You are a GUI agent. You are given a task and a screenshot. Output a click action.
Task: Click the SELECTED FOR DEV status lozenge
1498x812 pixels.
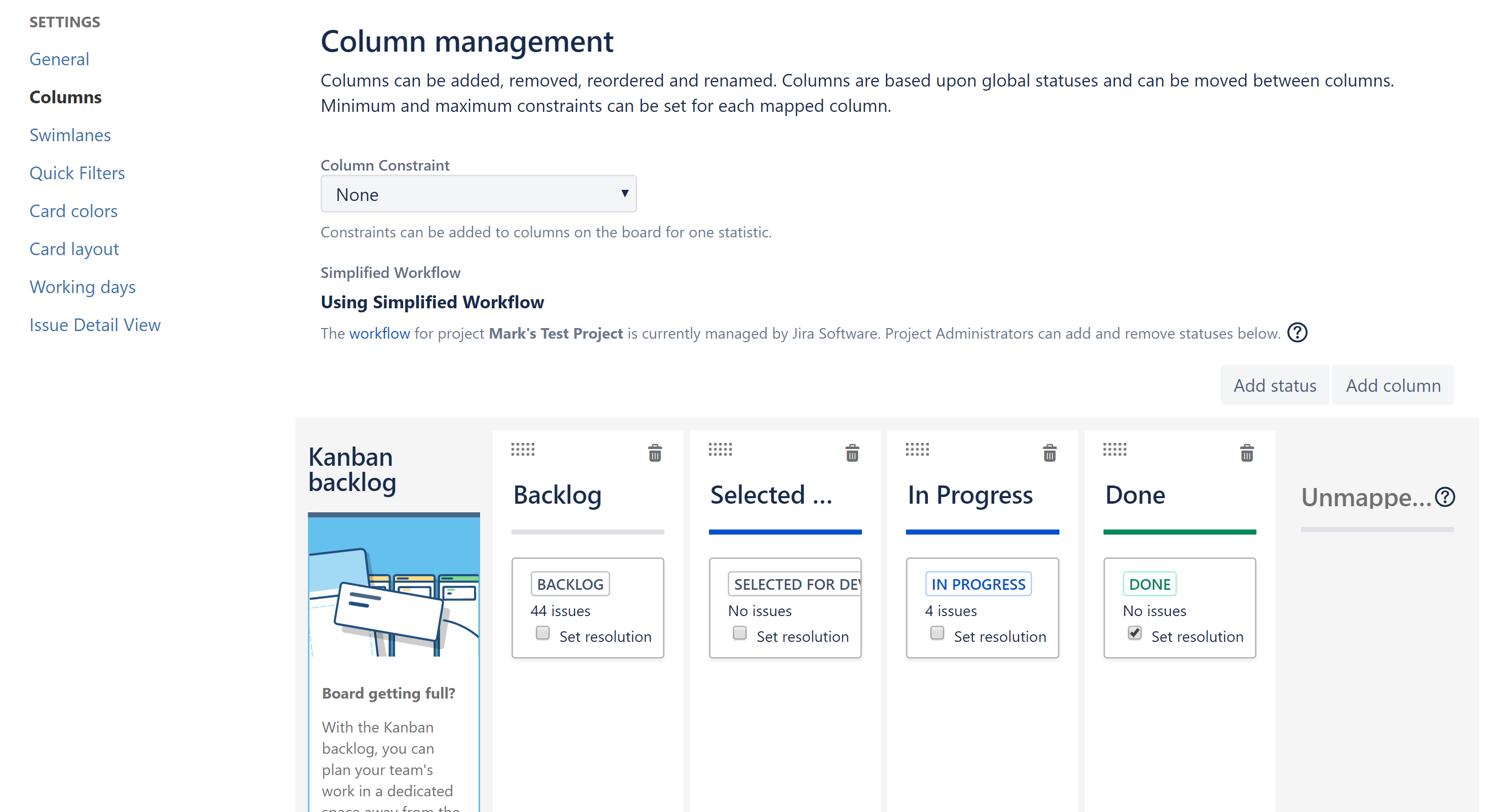pyautogui.click(x=795, y=584)
